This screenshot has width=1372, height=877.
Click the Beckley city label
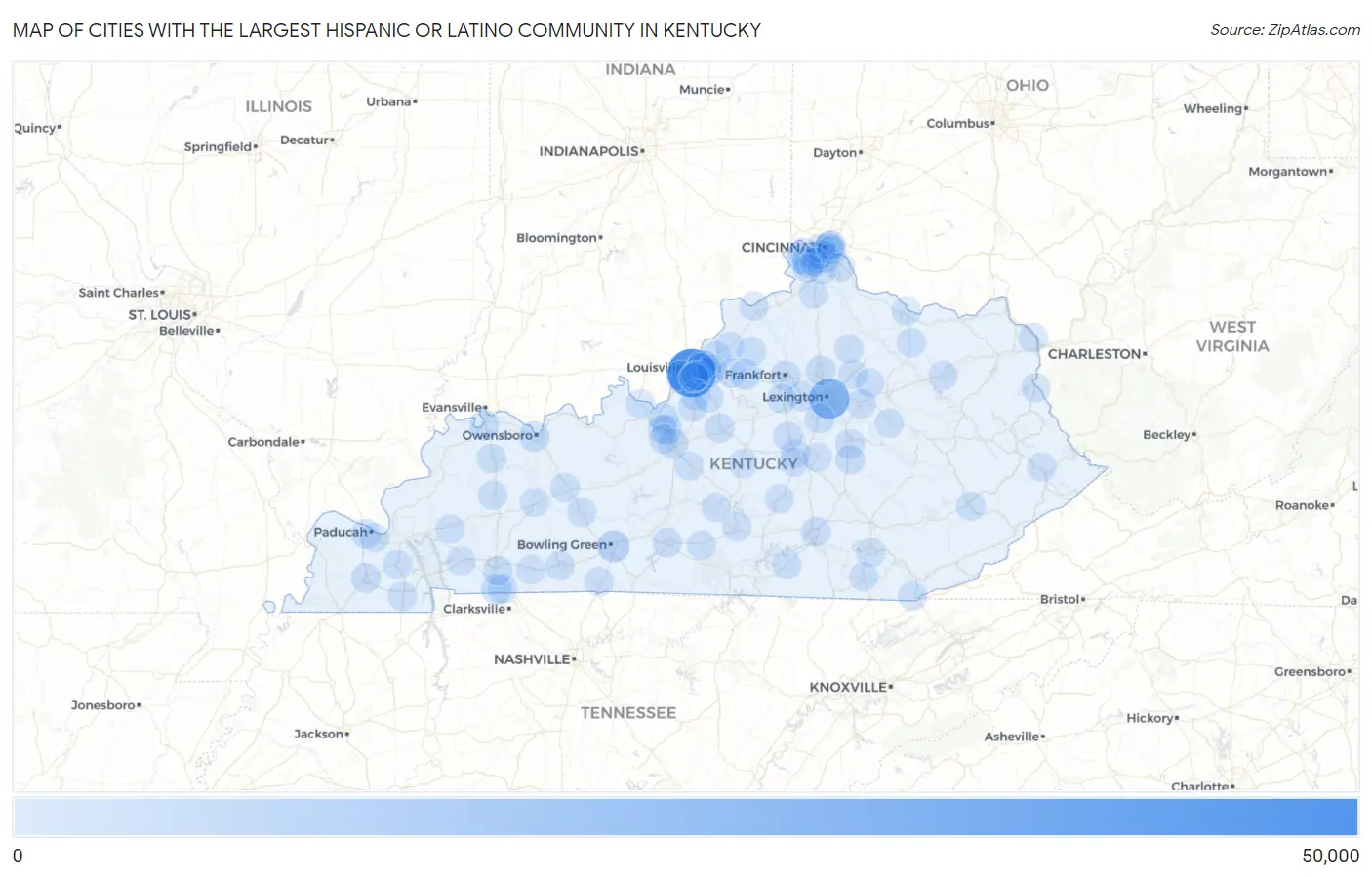[1167, 435]
